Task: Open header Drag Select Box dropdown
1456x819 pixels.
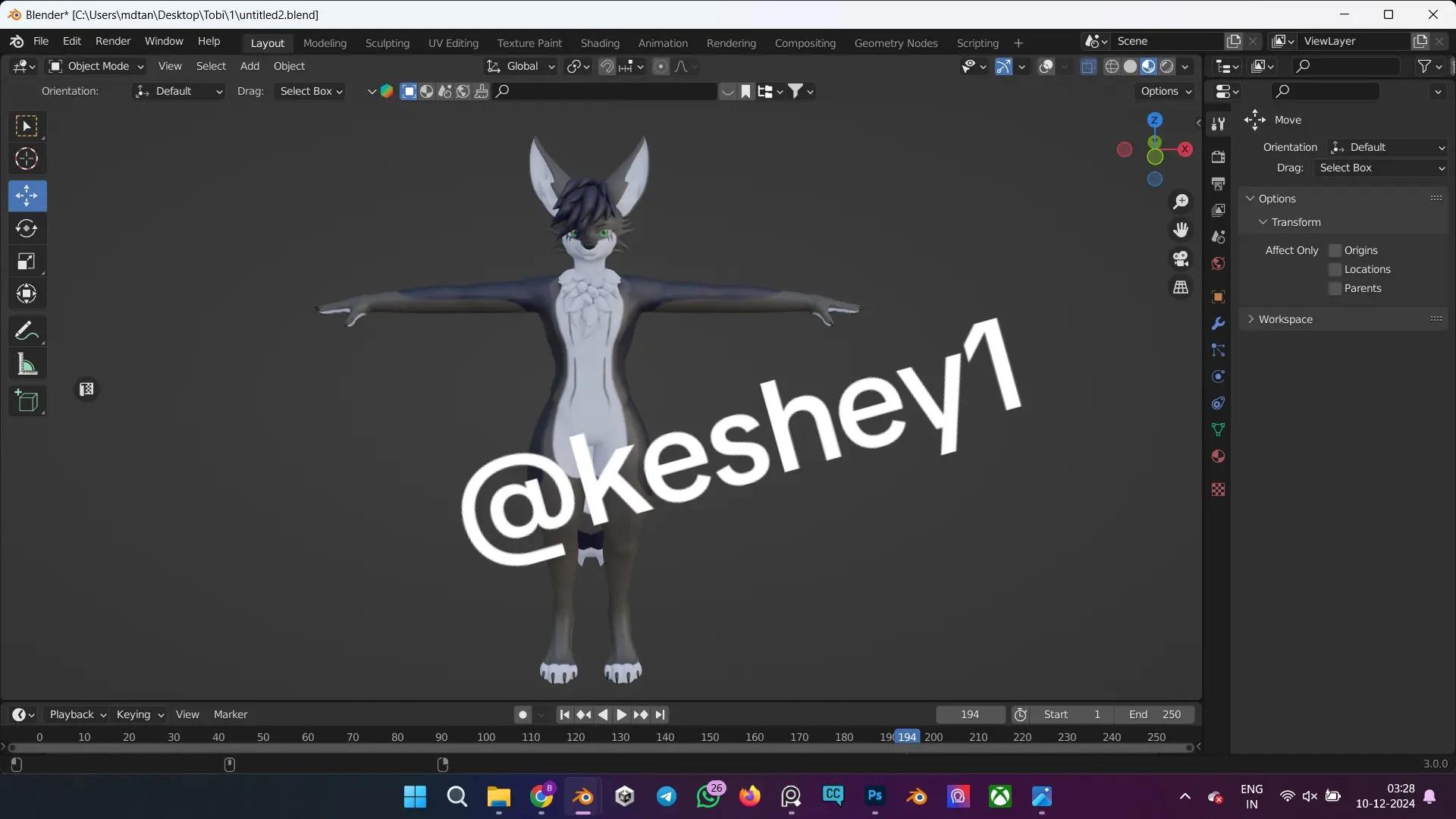Action: (311, 91)
